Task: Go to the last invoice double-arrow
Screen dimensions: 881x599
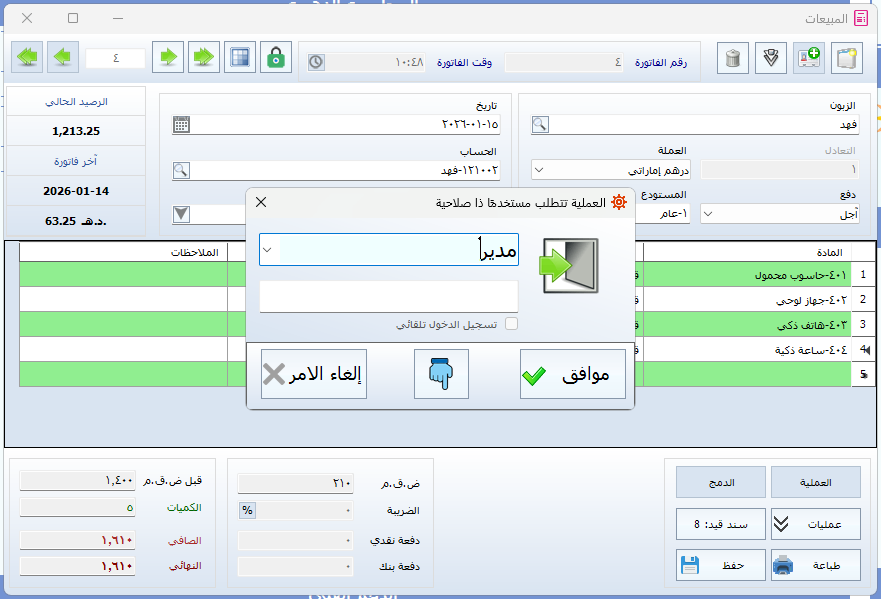Action: (x=28, y=58)
